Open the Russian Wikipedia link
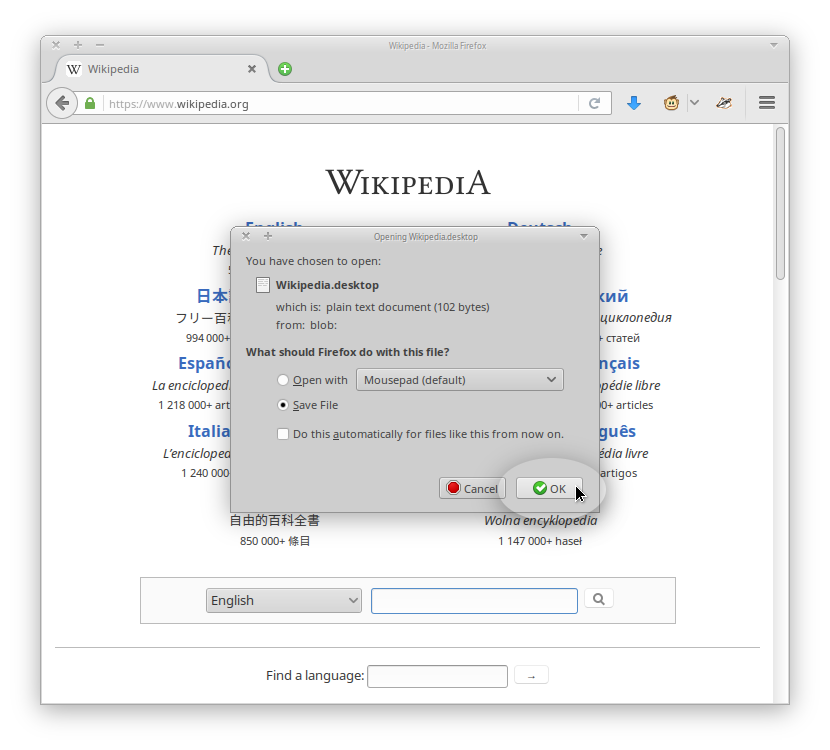Image resolution: width=830 pixels, height=750 pixels. (614, 296)
